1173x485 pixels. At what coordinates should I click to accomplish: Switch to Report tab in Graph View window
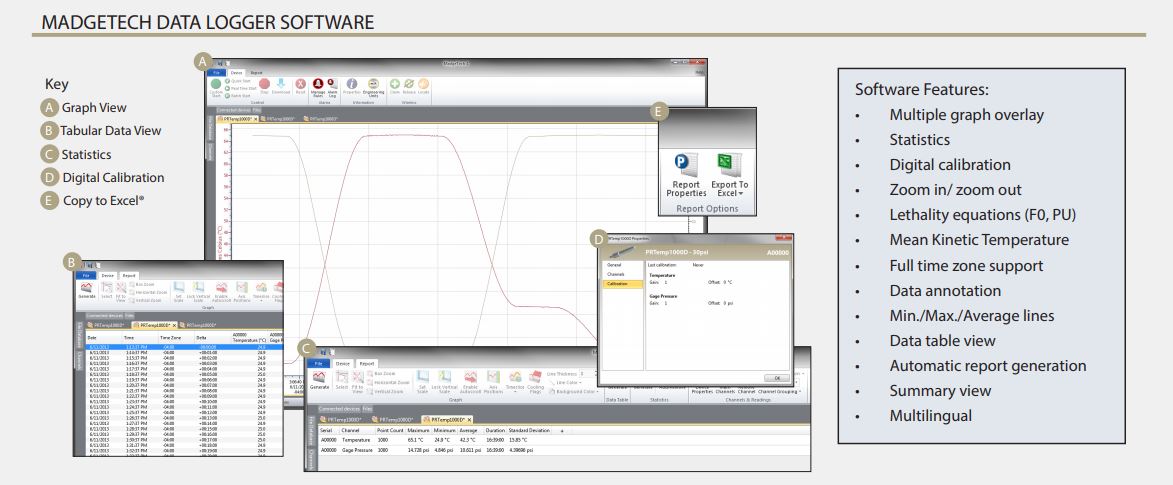coord(257,73)
